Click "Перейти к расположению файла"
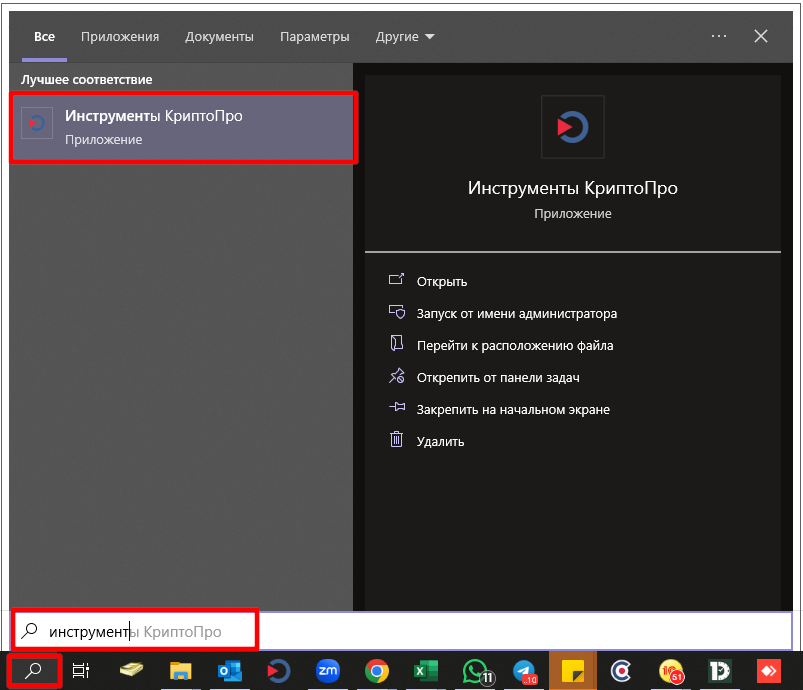This screenshot has height=690, width=803. point(514,346)
